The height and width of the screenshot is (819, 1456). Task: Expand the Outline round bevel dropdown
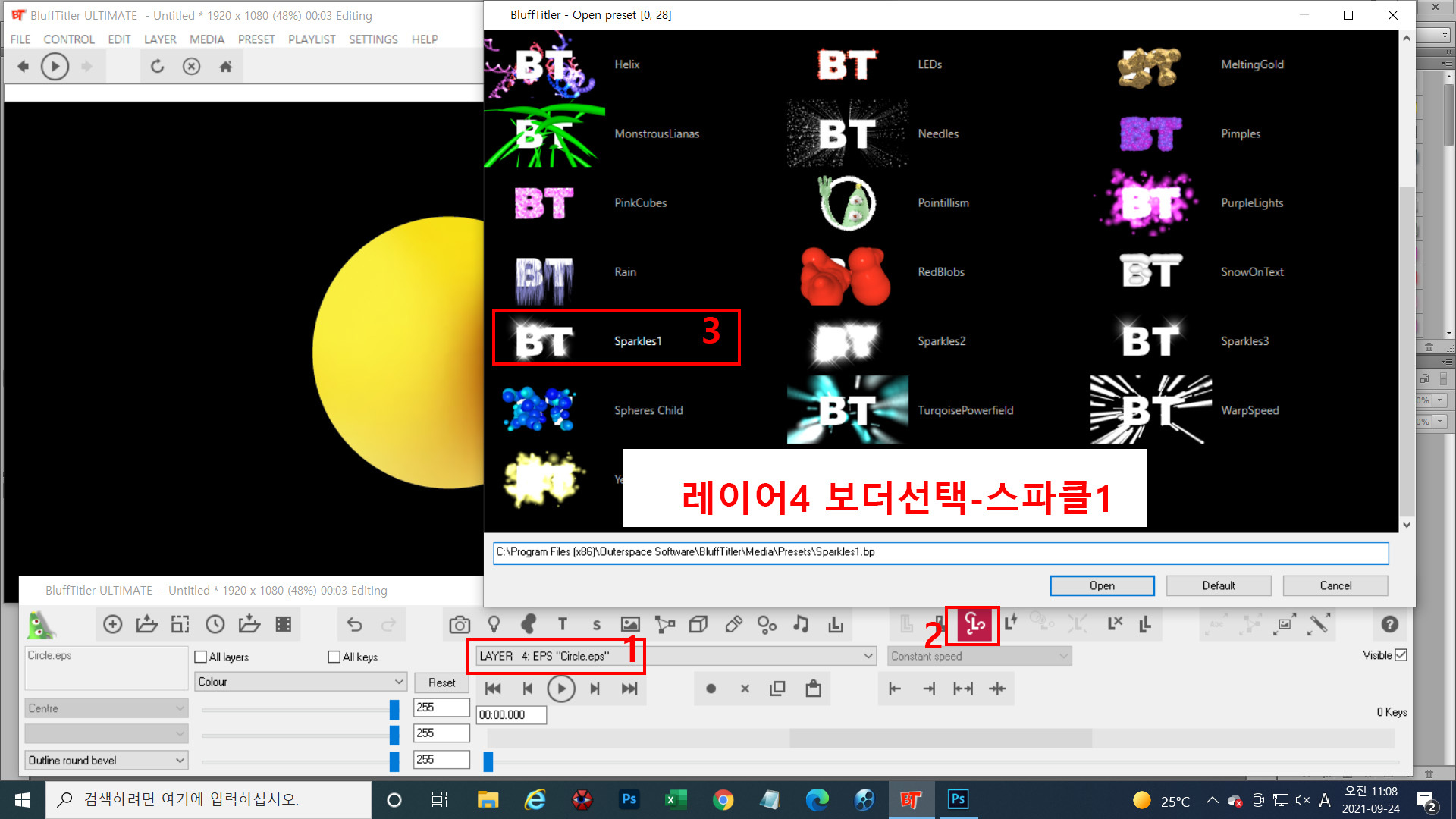click(106, 760)
